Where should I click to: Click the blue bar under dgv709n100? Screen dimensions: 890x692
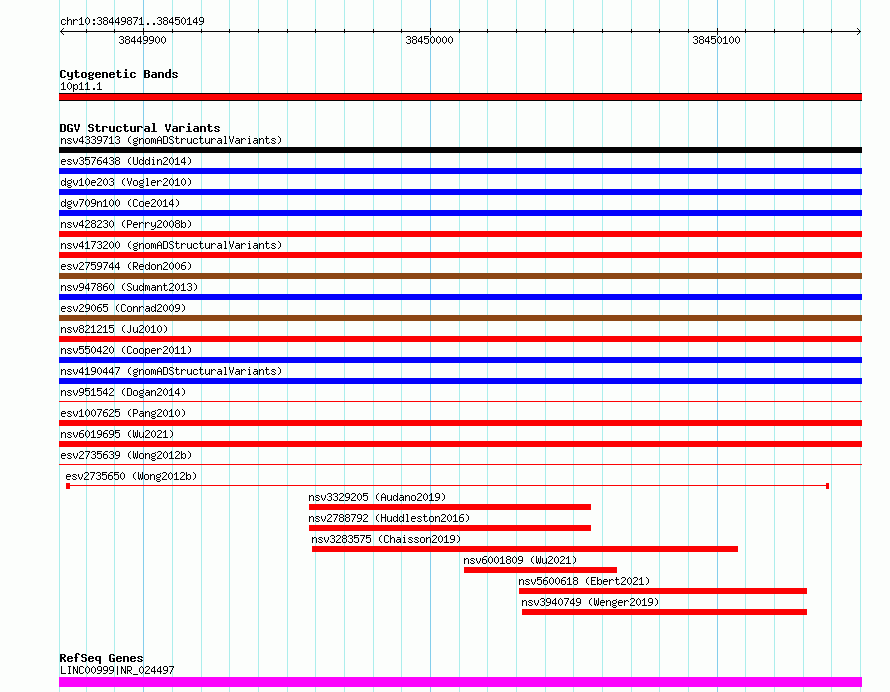460,213
